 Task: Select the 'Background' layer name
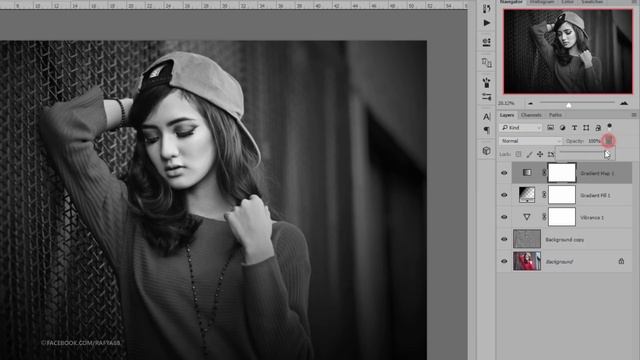point(559,262)
